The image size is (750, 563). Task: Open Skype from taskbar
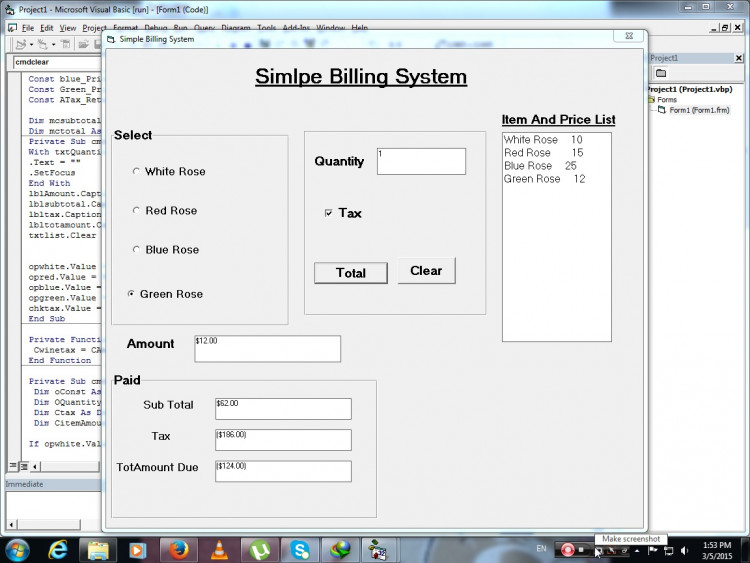[x=300, y=551]
